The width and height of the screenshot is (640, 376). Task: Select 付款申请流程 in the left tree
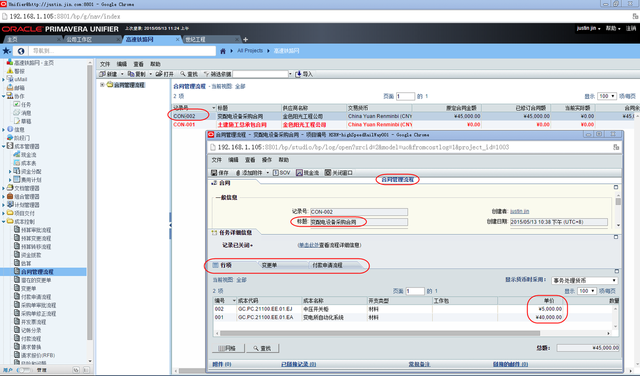click(x=36, y=297)
